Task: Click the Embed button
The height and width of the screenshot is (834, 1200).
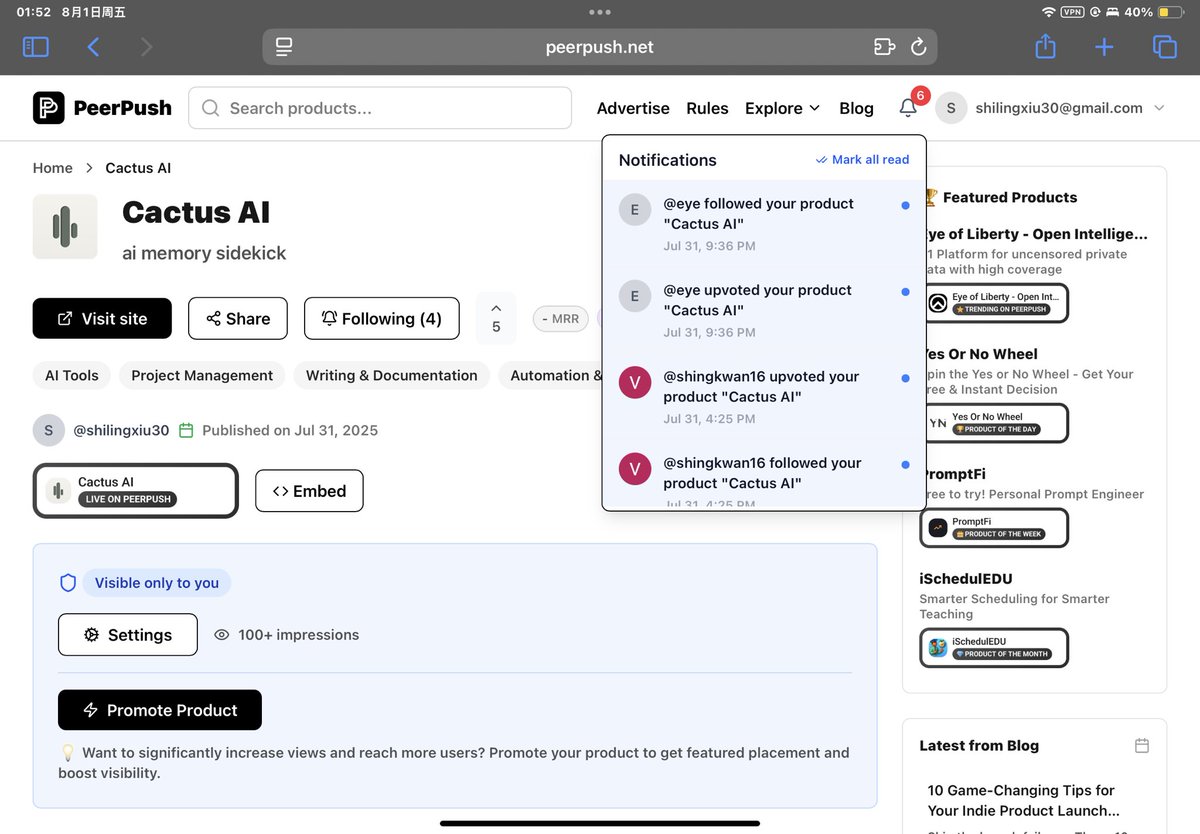Action: pyautogui.click(x=309, y=491)
